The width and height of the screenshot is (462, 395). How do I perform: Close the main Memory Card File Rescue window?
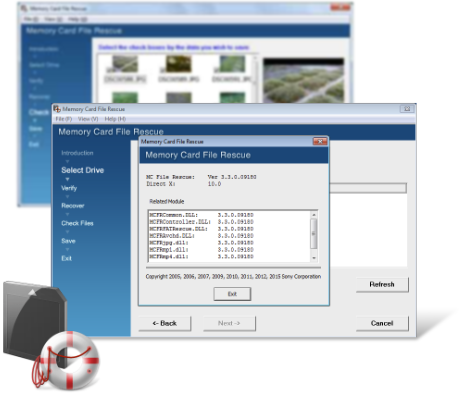click(x=407, y=109)
